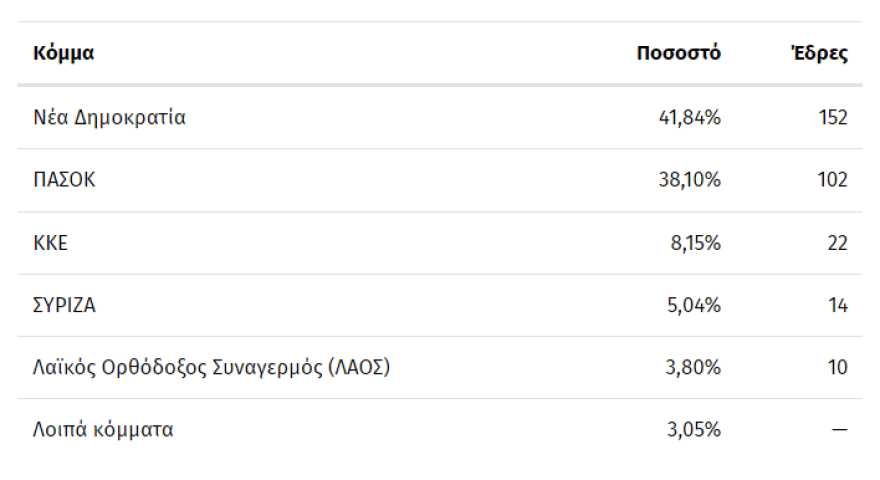Click the 102 seats cell
The image size is (880, 480).
(x=831, y=180)
